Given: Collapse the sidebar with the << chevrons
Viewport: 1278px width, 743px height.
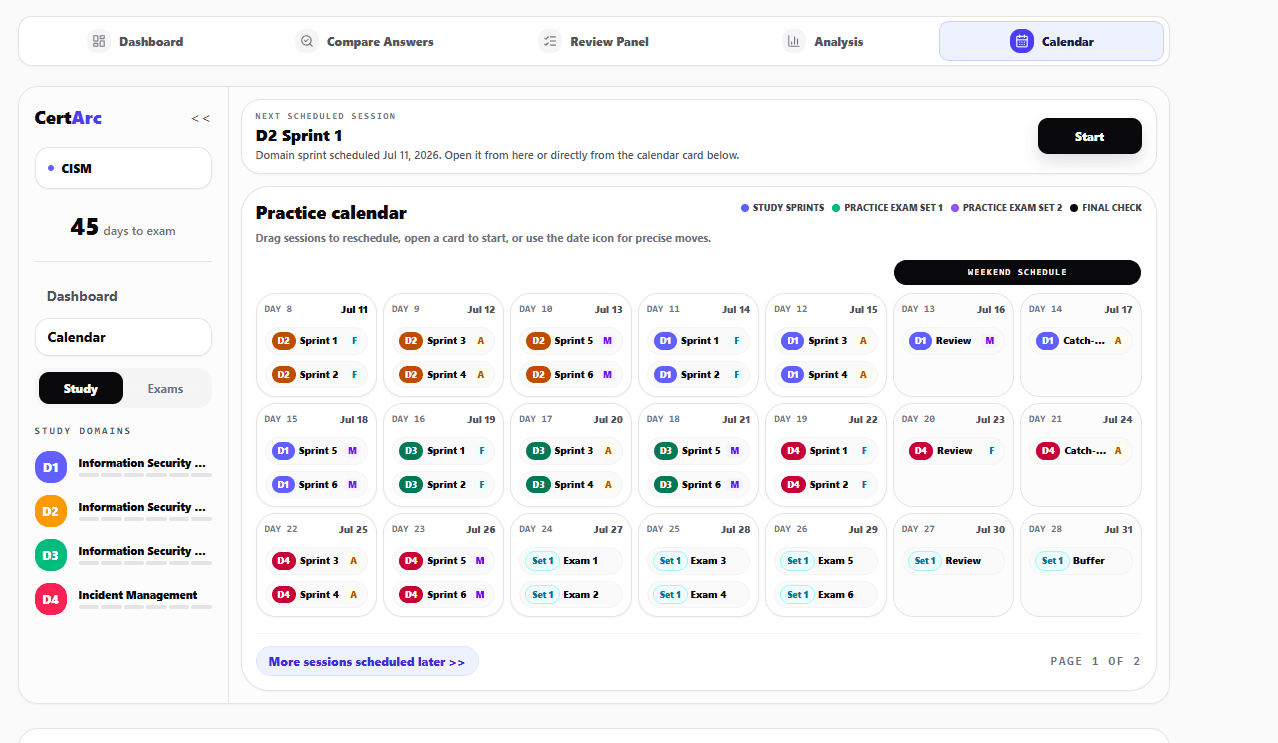Looking at the screenshot, I should 201,118.
